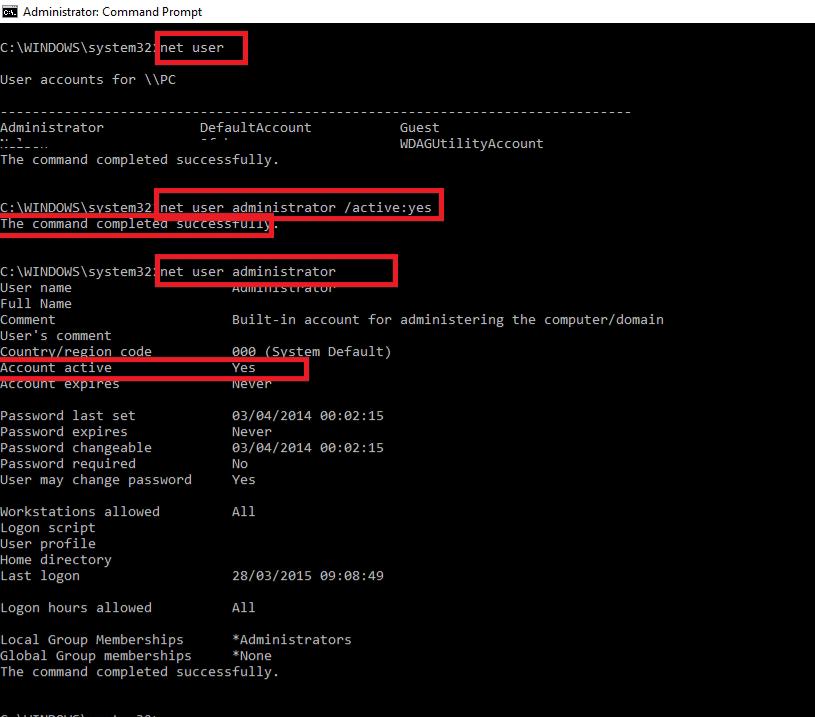Click the 'Last logon' label

(x=40, y=576)
